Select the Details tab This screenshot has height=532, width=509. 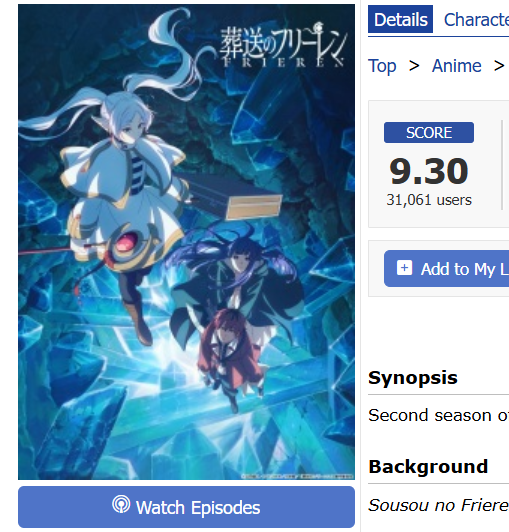point(400,19)
